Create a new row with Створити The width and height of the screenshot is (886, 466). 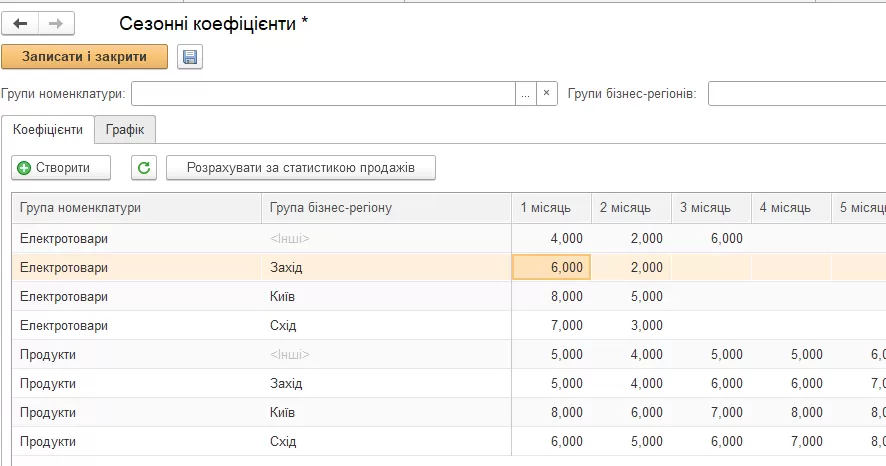(61, 168)
